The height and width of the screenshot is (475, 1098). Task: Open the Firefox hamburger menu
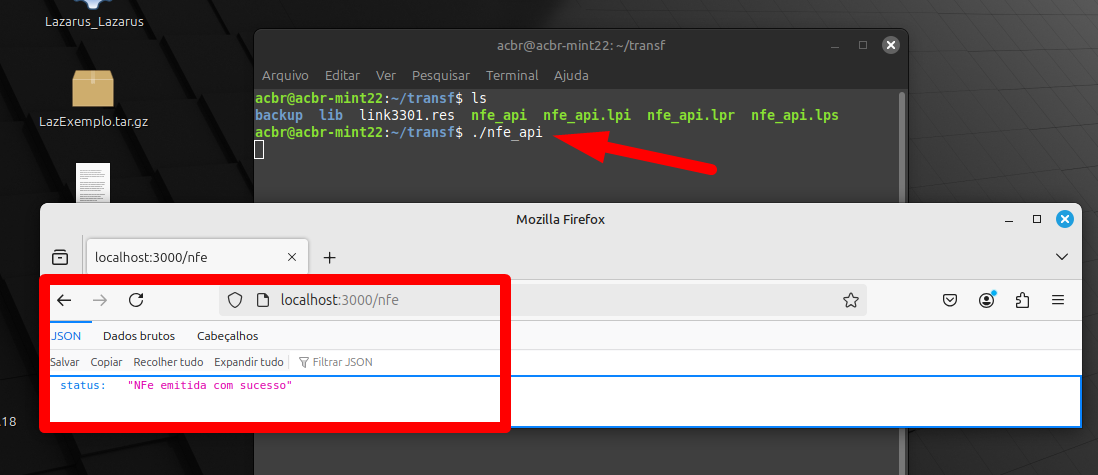coord(1058,301)
